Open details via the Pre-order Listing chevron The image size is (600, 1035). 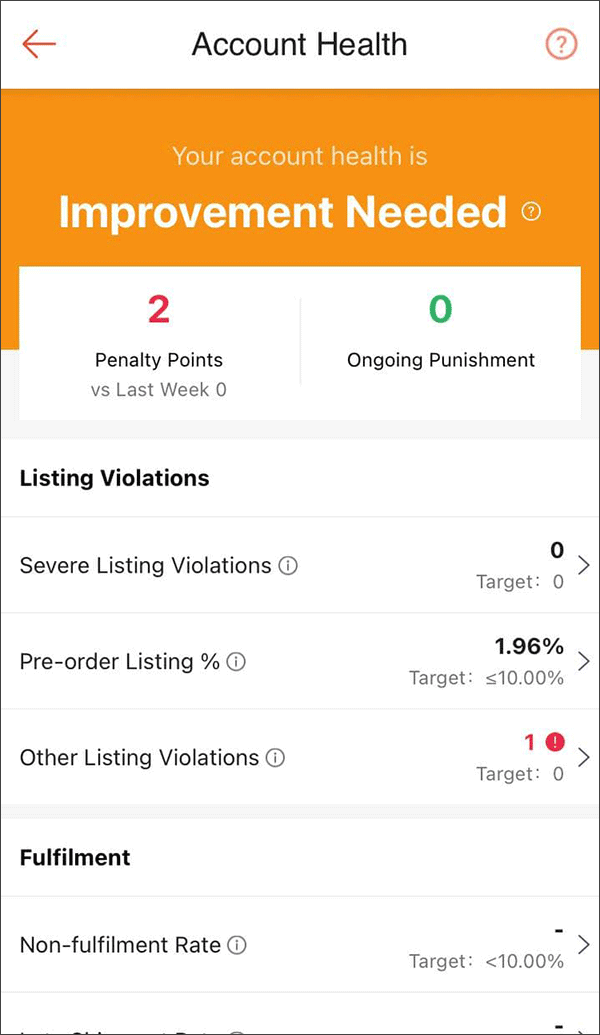[x=585, y=661]
